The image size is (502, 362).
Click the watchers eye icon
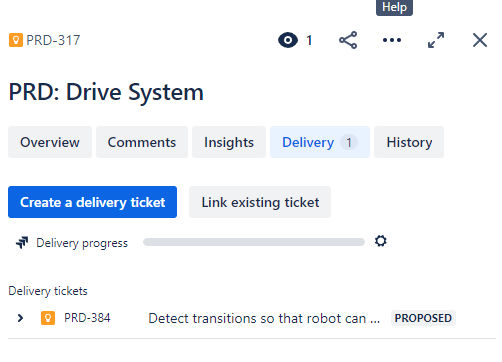click(x=288, y=40)
